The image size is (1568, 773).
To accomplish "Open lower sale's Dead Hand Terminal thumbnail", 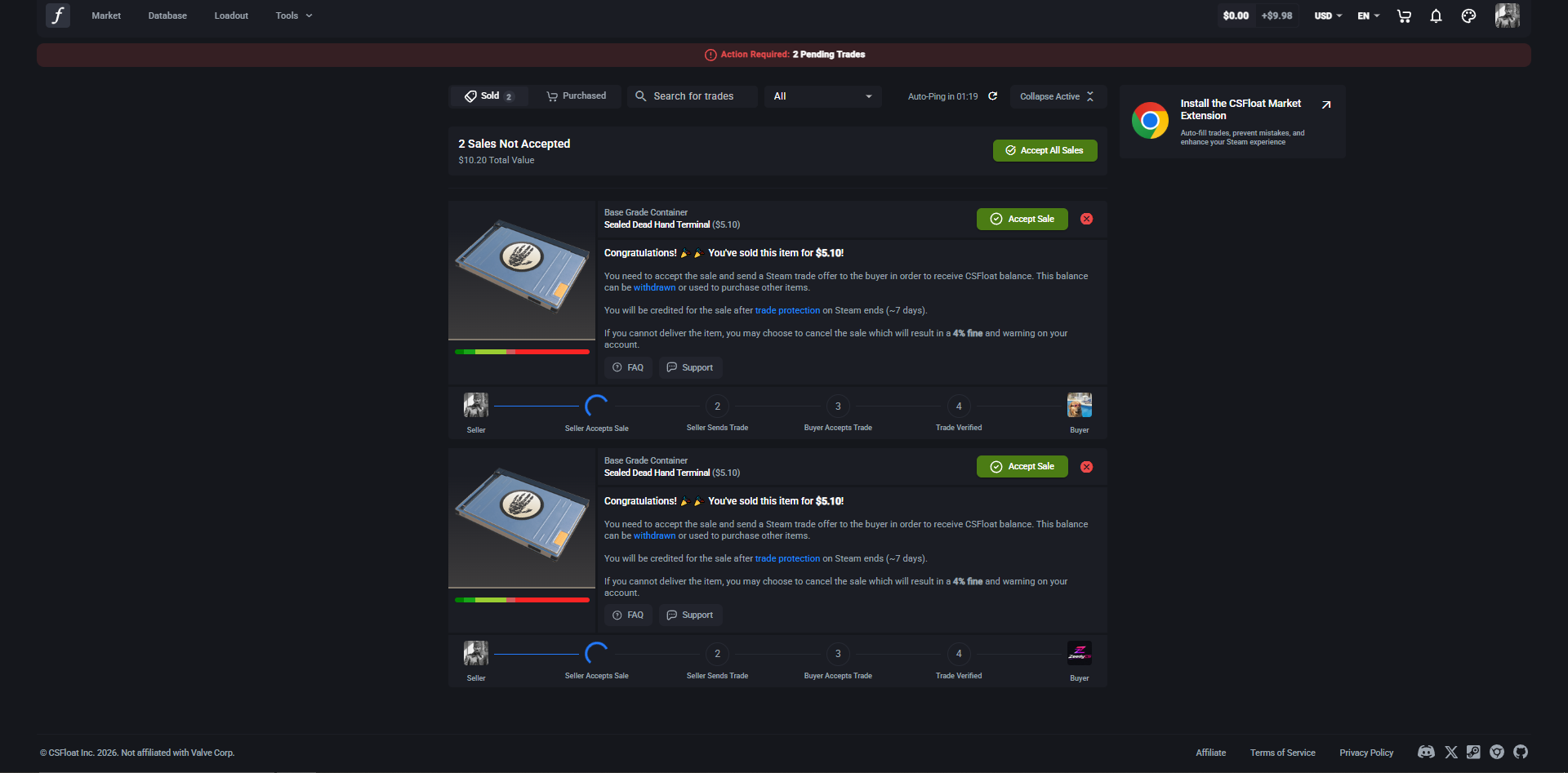I will tap(522, 518).
